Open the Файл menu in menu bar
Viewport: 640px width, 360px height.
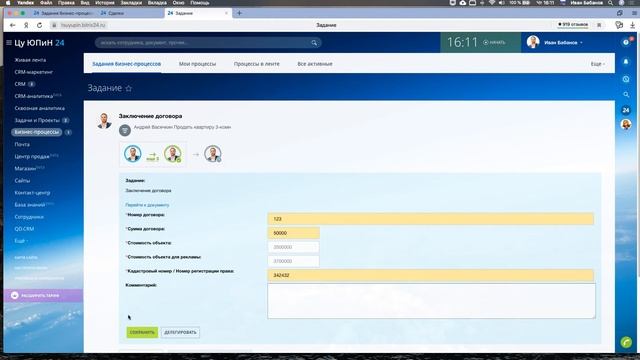click(x=46, y=2)
